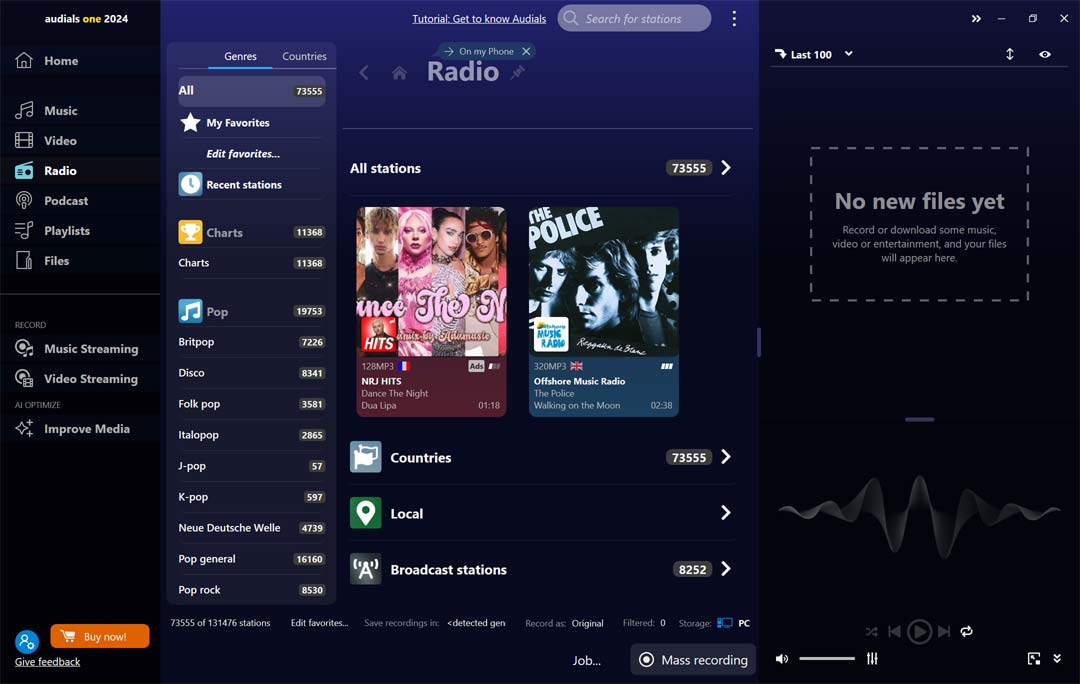Change the Record as Original setting
Image resolution: width=1080 pixels, height=684 pixels.
(x=588, y=623)
